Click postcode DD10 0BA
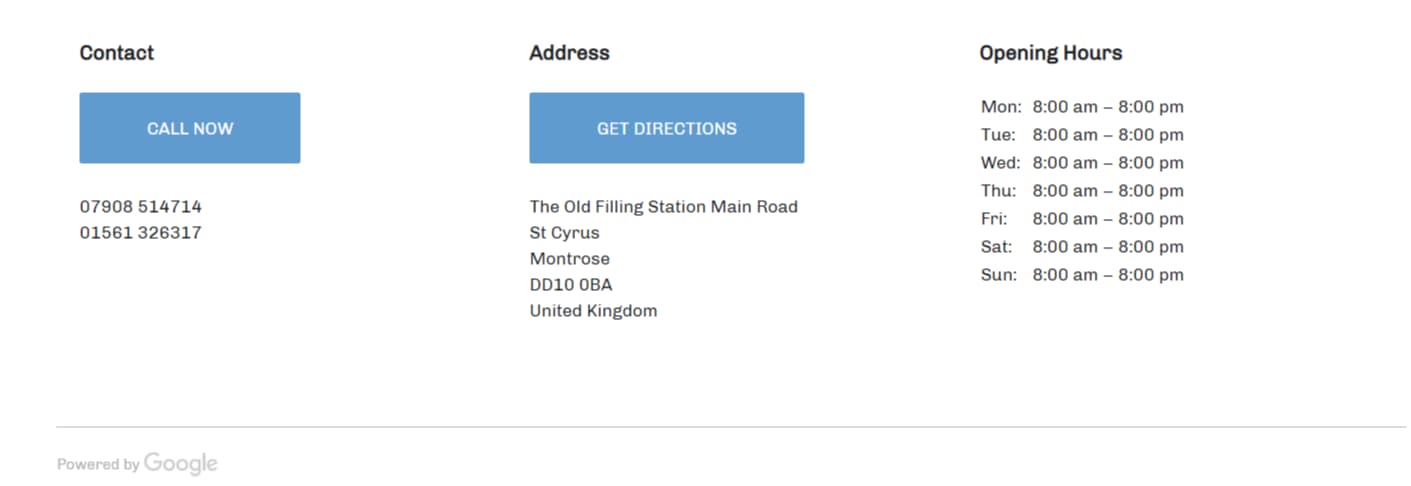1411x486 pixels. (x=571, y=285)
